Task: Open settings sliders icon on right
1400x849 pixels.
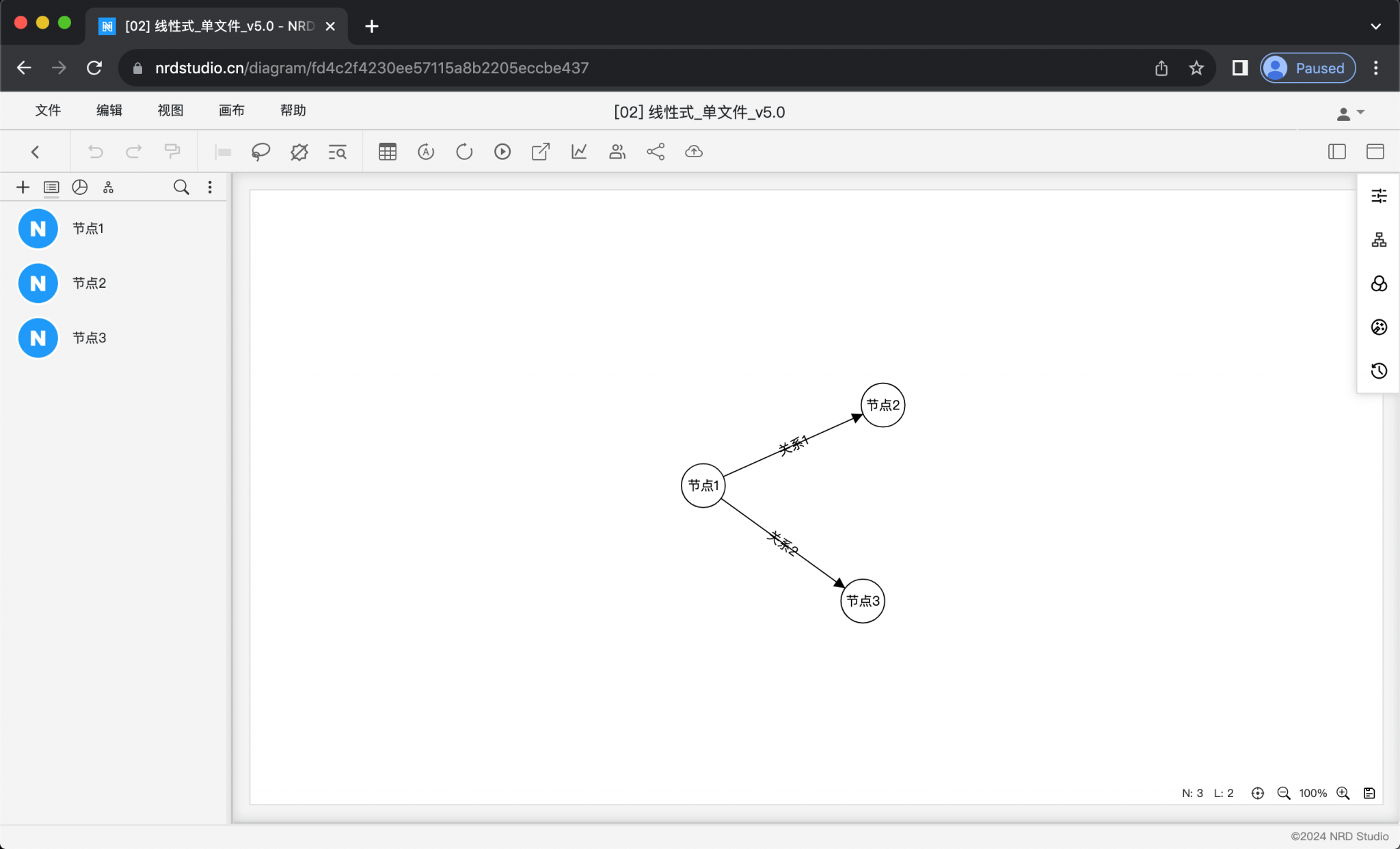Action: pyautogui.click(x=1379, y=196)
